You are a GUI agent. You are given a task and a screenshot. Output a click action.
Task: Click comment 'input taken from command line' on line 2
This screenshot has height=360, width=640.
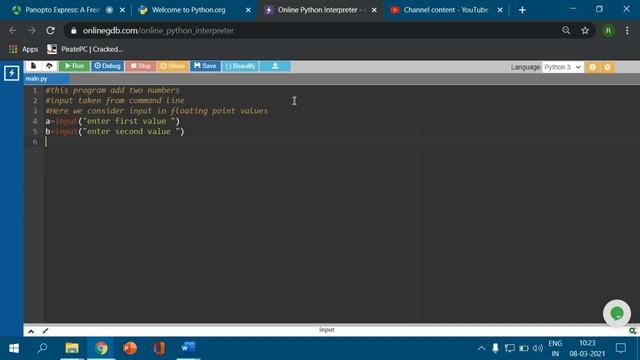pos(115,100)
